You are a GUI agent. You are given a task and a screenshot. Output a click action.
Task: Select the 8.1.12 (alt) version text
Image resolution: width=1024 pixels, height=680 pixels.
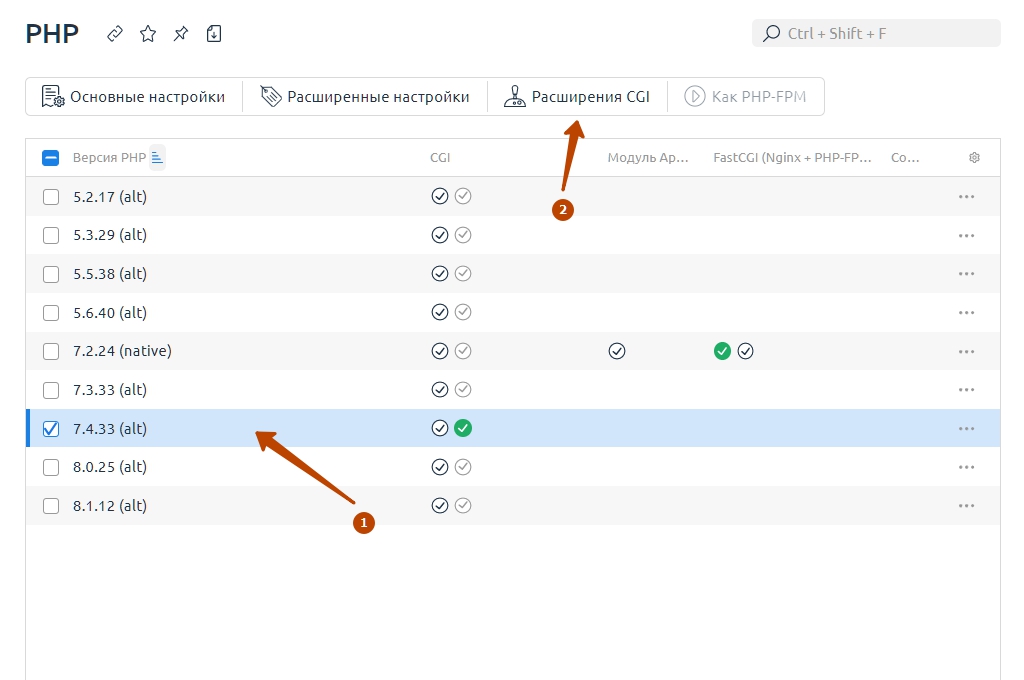(x=110, y=506)
